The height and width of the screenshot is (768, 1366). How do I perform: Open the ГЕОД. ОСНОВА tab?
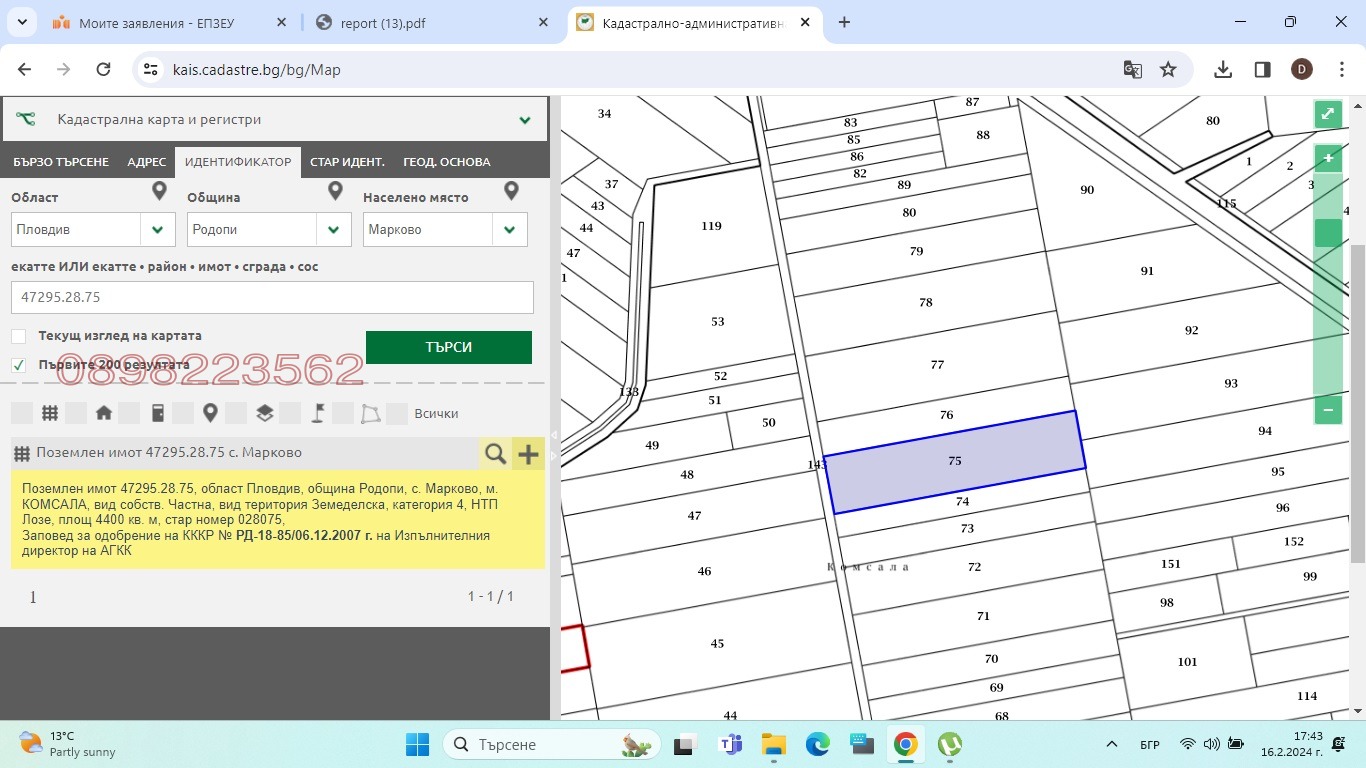tap(446, 161)
